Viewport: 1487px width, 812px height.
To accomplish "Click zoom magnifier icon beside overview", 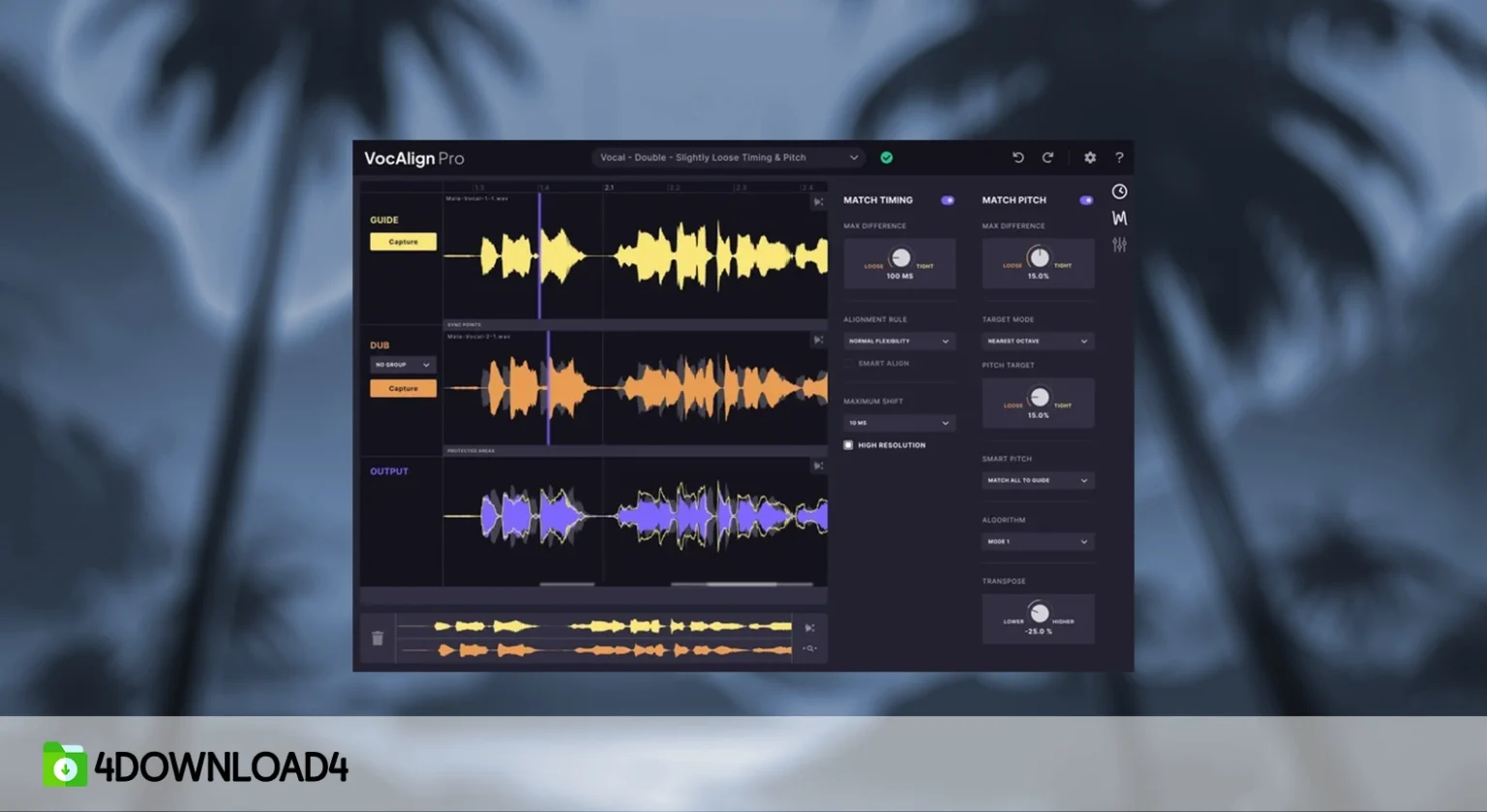I will [x=810, y=648].
